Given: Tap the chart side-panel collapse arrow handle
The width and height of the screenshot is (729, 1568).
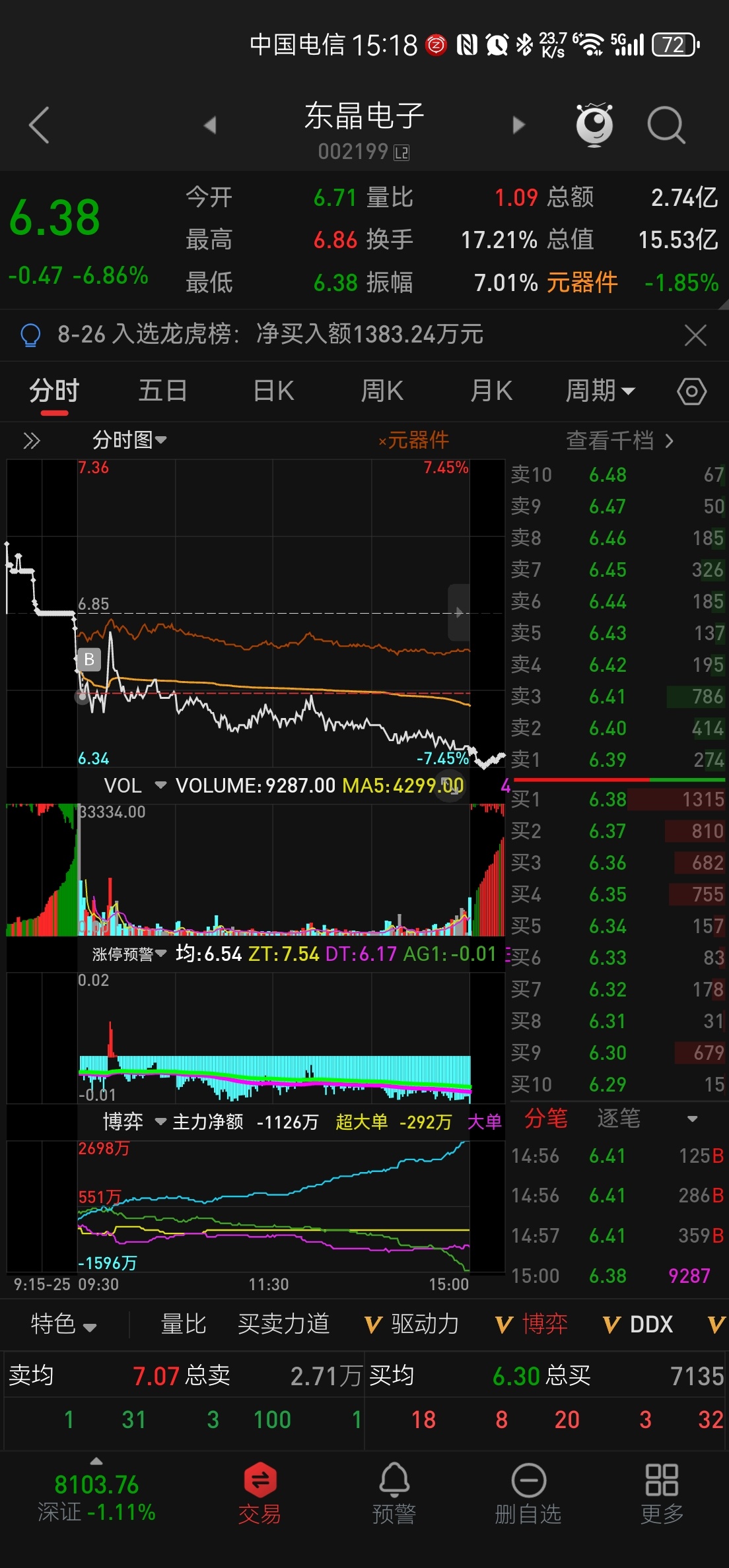Looking at the screenshot, I should coord(458,612).
